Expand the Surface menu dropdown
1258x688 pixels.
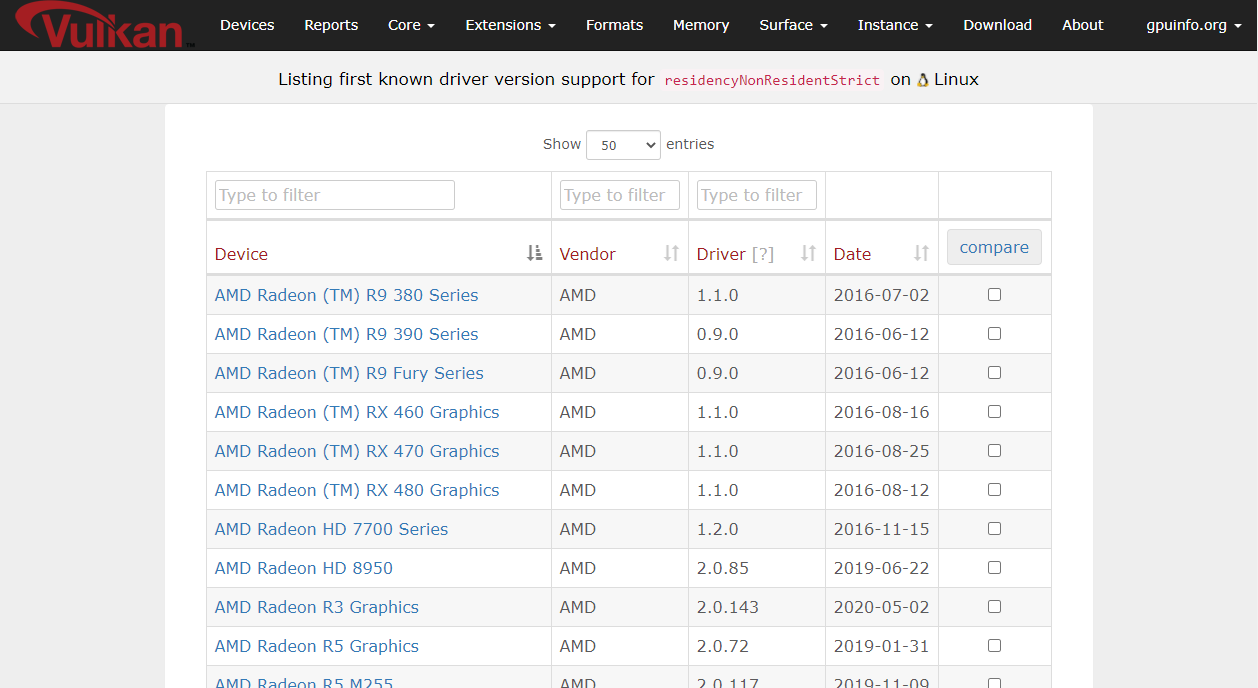793,25
